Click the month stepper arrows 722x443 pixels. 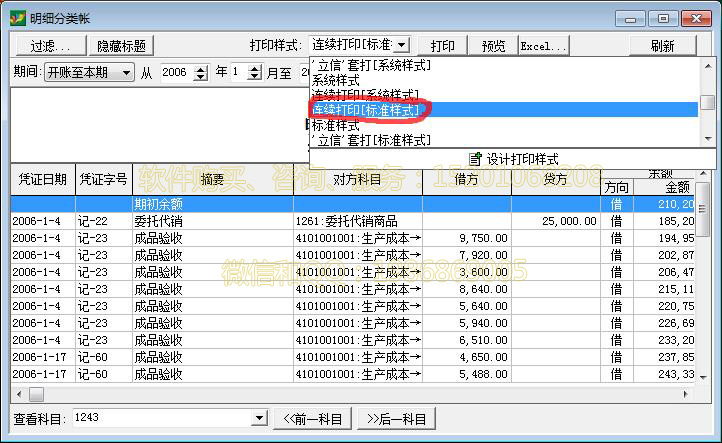coord(254,73)
